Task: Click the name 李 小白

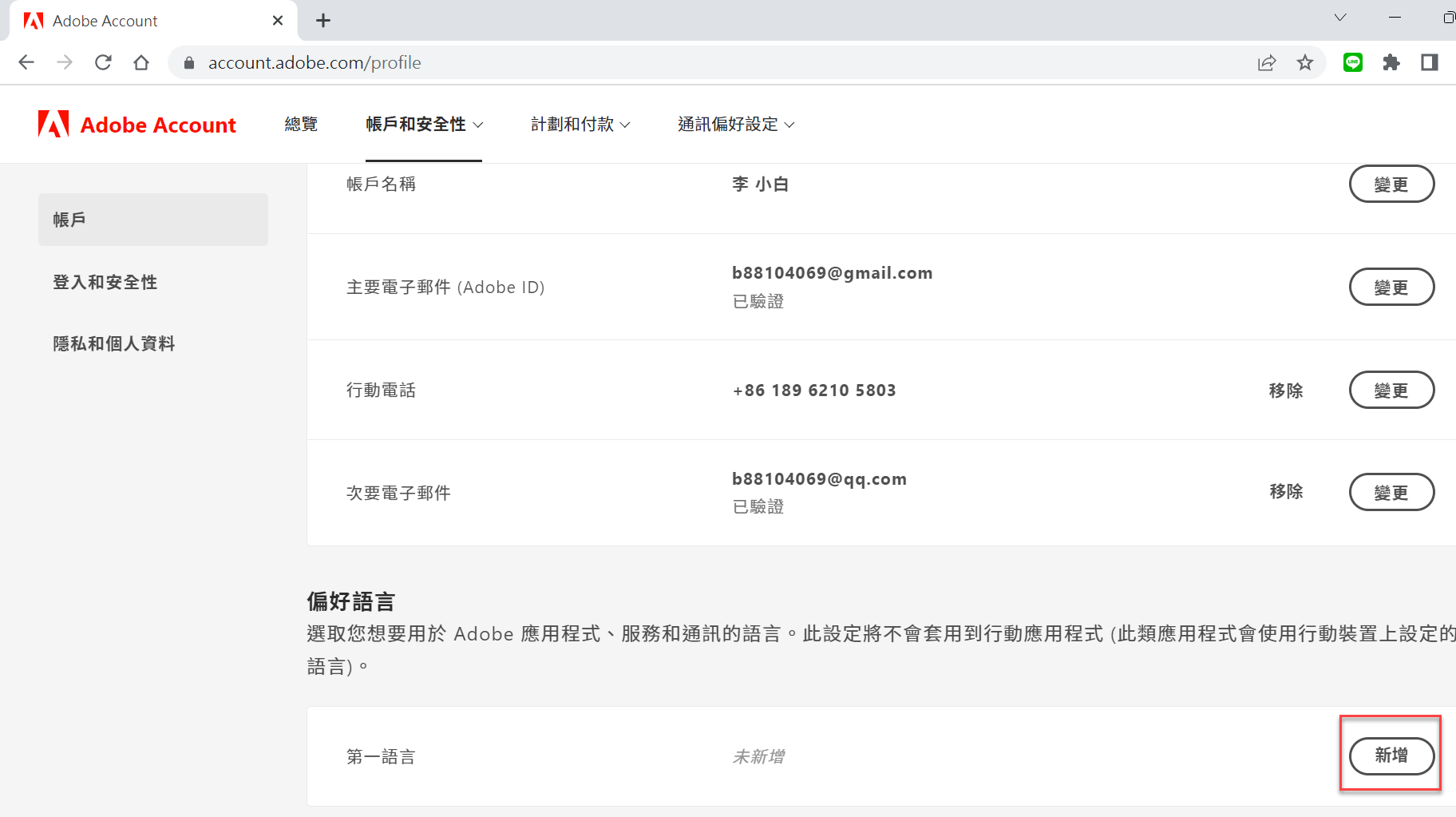Action: click(x=760, y=184)
